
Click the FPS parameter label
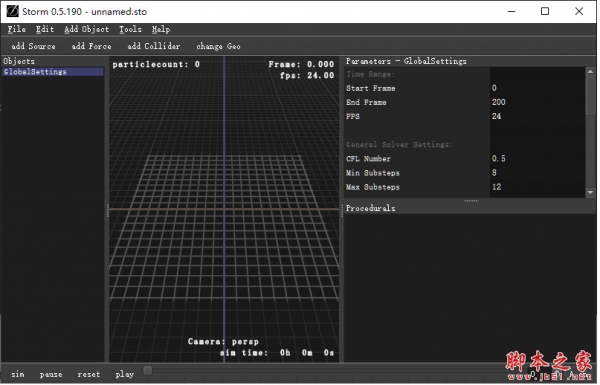[x=352, y=116]
